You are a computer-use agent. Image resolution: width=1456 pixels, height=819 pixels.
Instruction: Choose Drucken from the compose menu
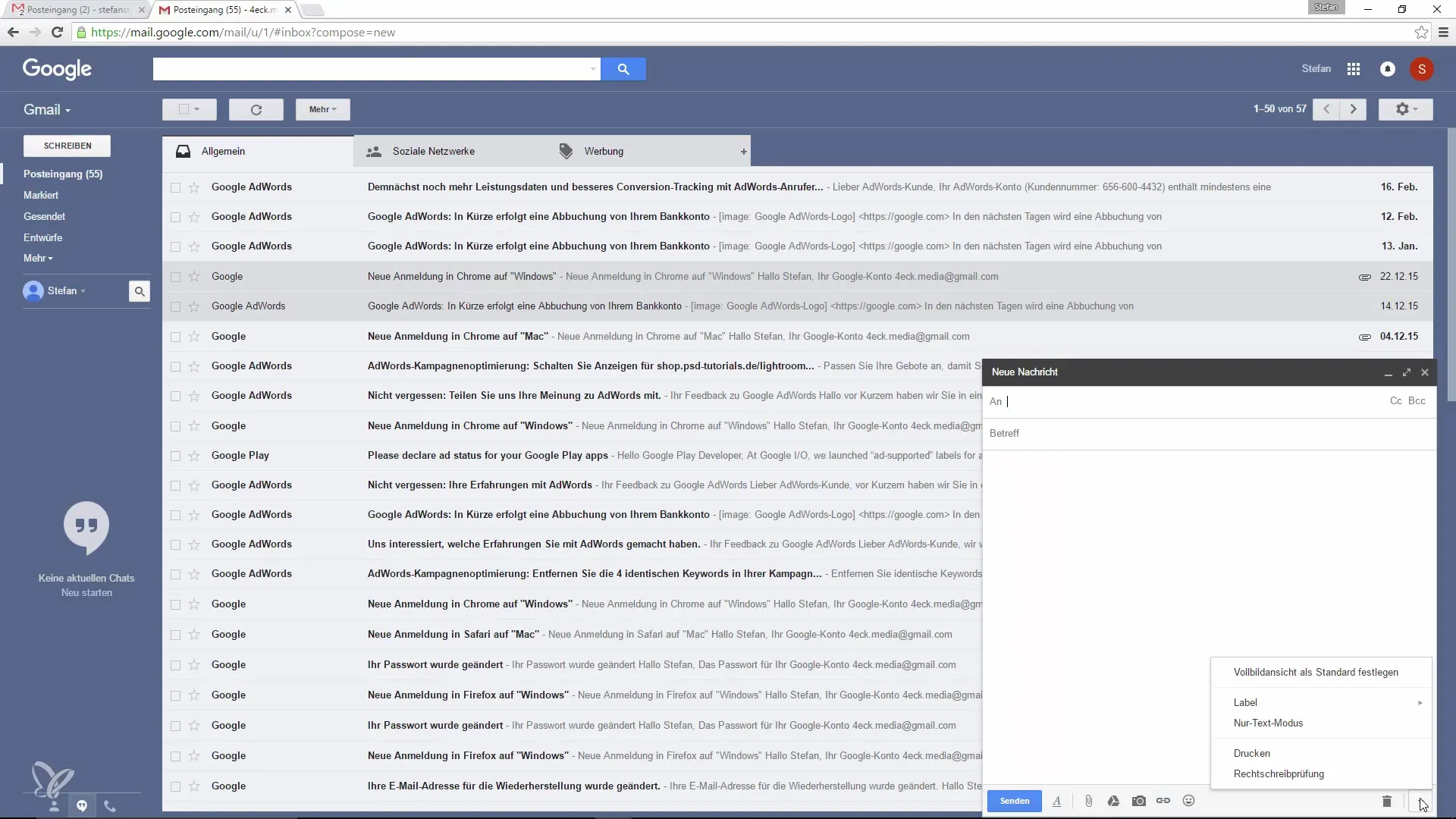pyautogui.click(x=1321, y=754)
